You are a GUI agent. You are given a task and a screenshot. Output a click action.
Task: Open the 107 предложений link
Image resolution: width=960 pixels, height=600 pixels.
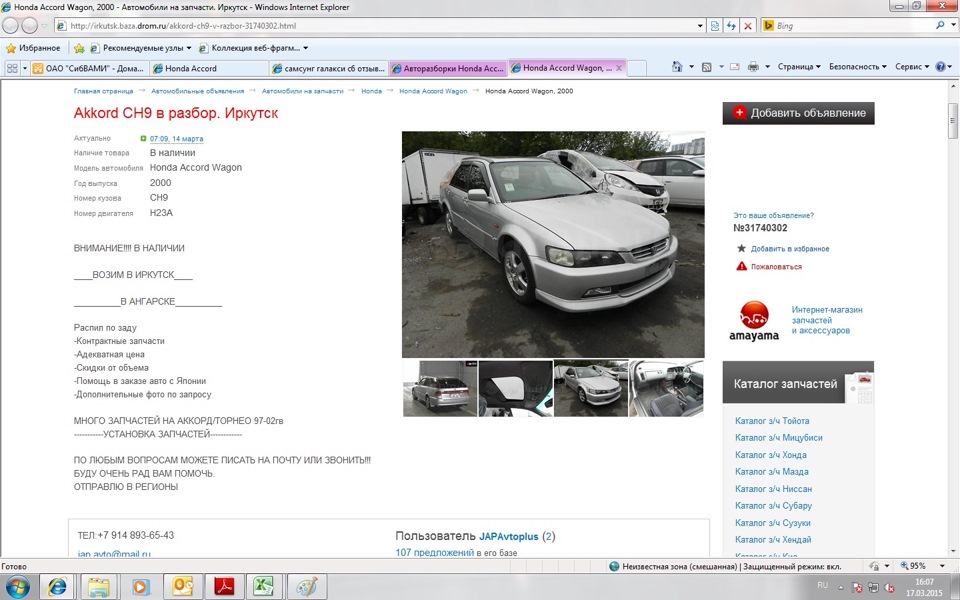pos(435,553)
